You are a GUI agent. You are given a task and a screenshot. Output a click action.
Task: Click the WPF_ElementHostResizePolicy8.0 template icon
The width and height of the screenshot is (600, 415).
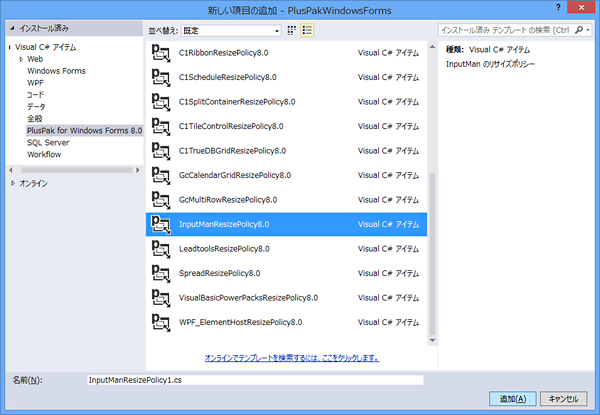[161, 322]
